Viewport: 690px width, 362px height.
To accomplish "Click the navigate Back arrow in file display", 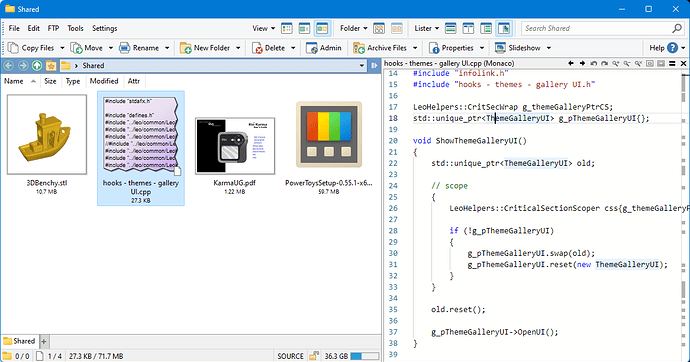I will 8,66.
